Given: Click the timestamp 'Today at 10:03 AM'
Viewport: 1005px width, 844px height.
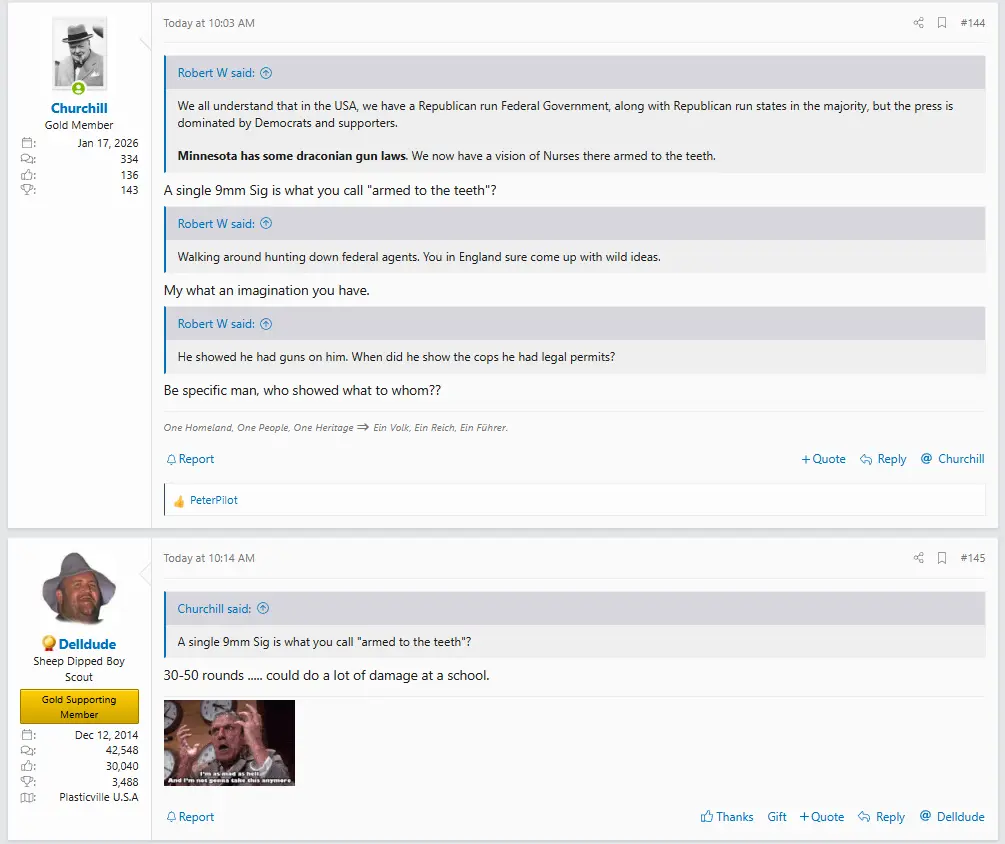Looking at the screenshot, I should 209,23.
